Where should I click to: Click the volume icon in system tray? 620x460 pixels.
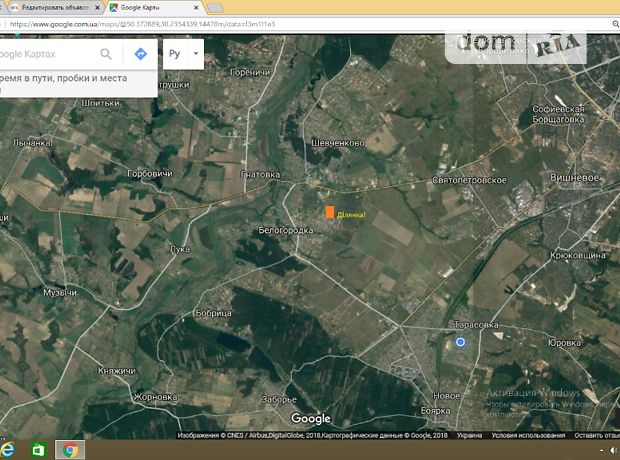click(x=614, y=451)
